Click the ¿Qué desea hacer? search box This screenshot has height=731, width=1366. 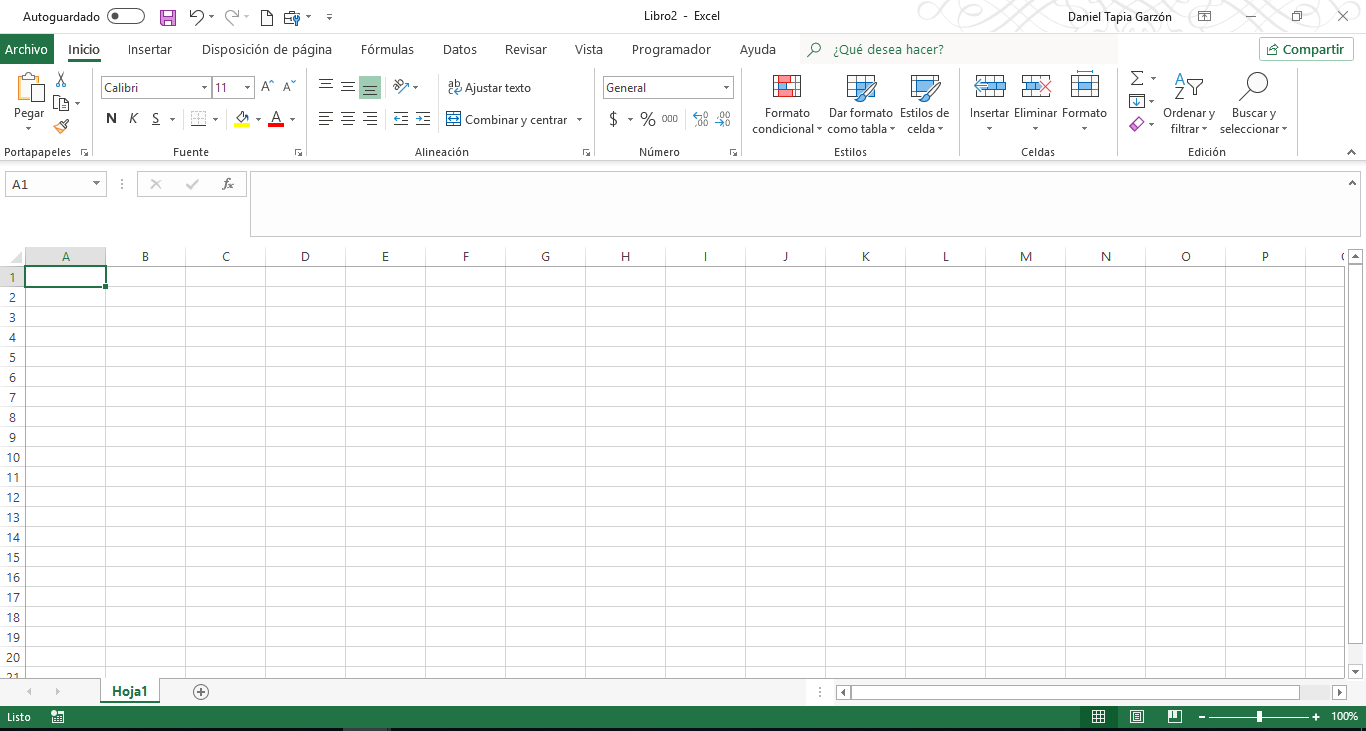point(960,49)
